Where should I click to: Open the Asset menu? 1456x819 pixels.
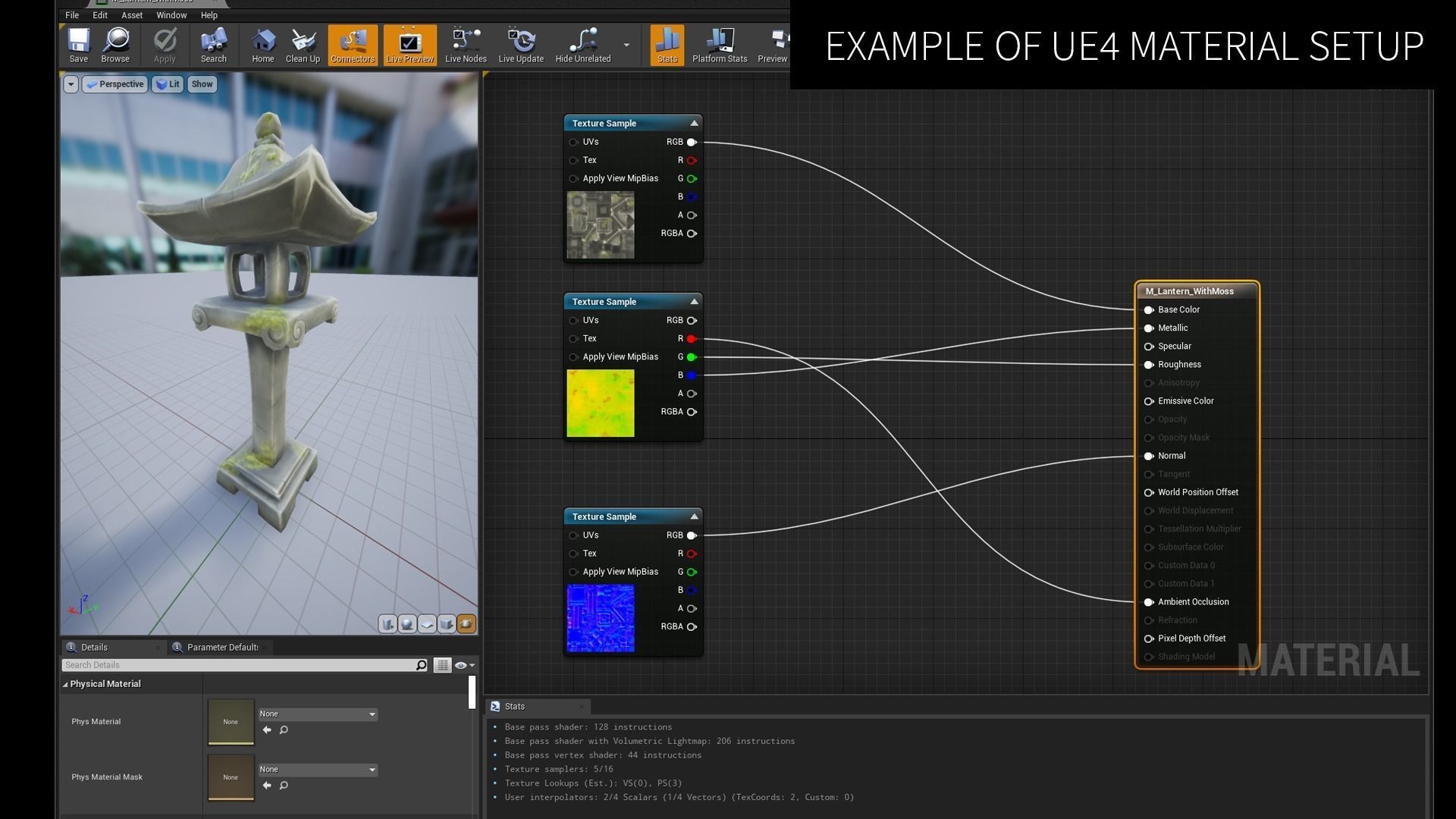coord(132,15)
